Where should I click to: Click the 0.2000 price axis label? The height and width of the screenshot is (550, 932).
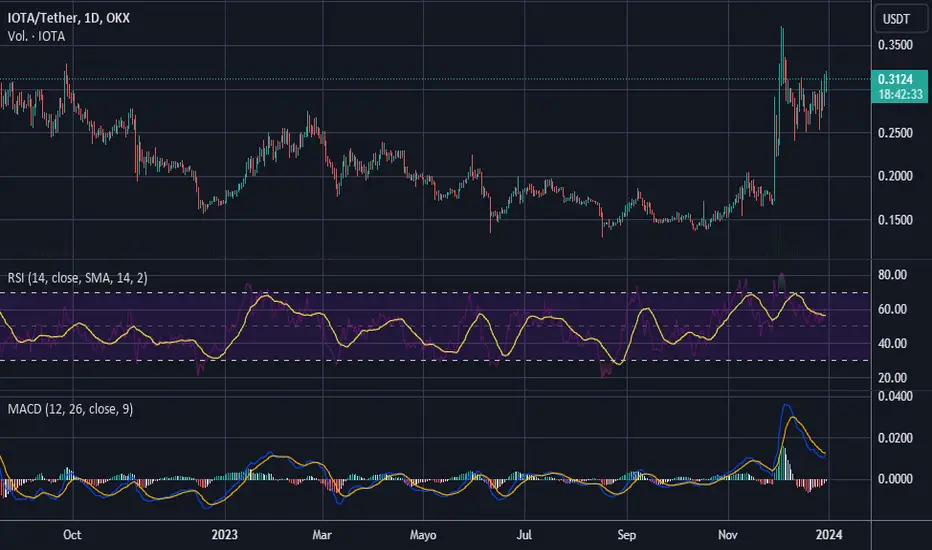point(895,176)
